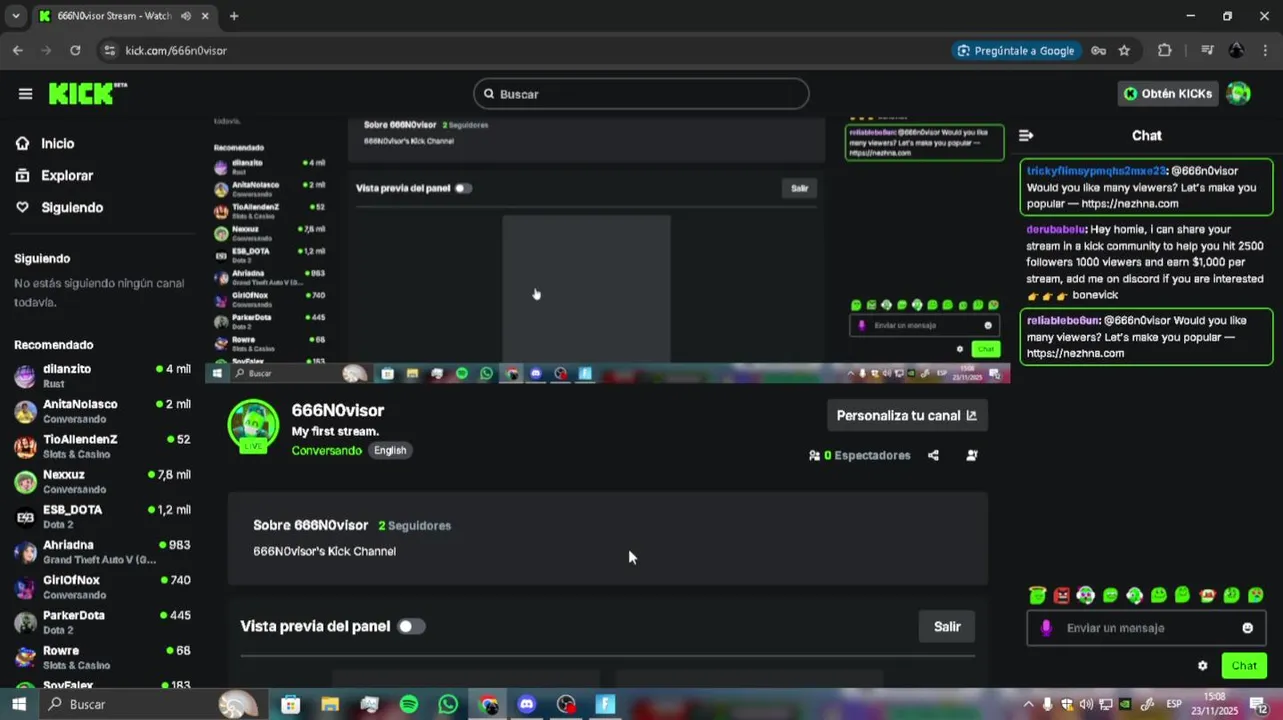Screen dimensions: 1283x720
Task: Click the volume icon in system tray
Action: coord(1086,704)
